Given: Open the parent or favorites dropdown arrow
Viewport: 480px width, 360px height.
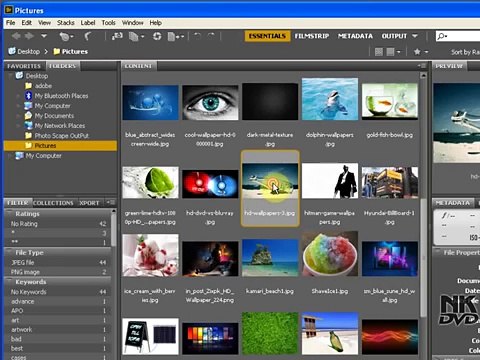Looking at the screenshot, I should [44, 36].
